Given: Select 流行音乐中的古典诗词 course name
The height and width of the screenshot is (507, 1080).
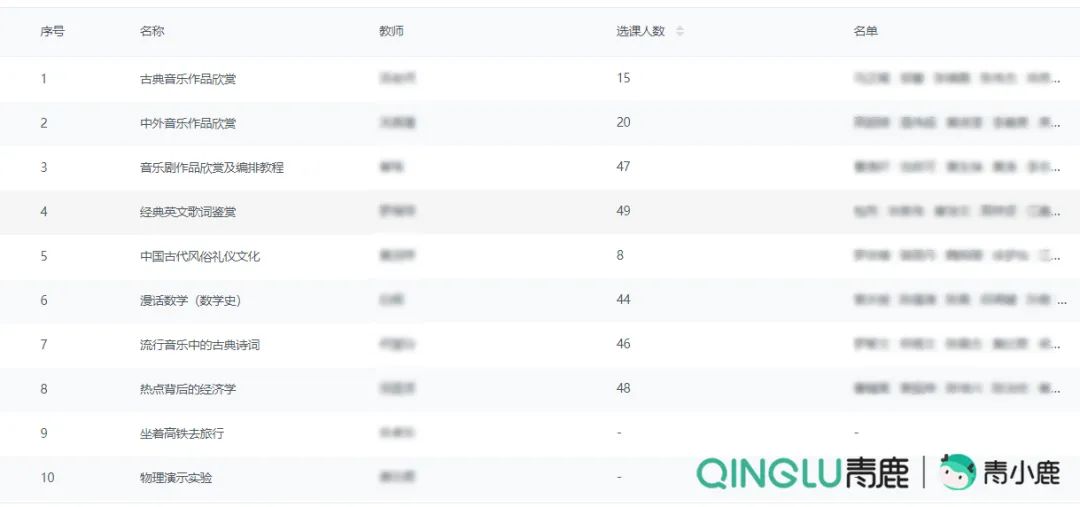Looking at the screenshot, I should 200,345.
